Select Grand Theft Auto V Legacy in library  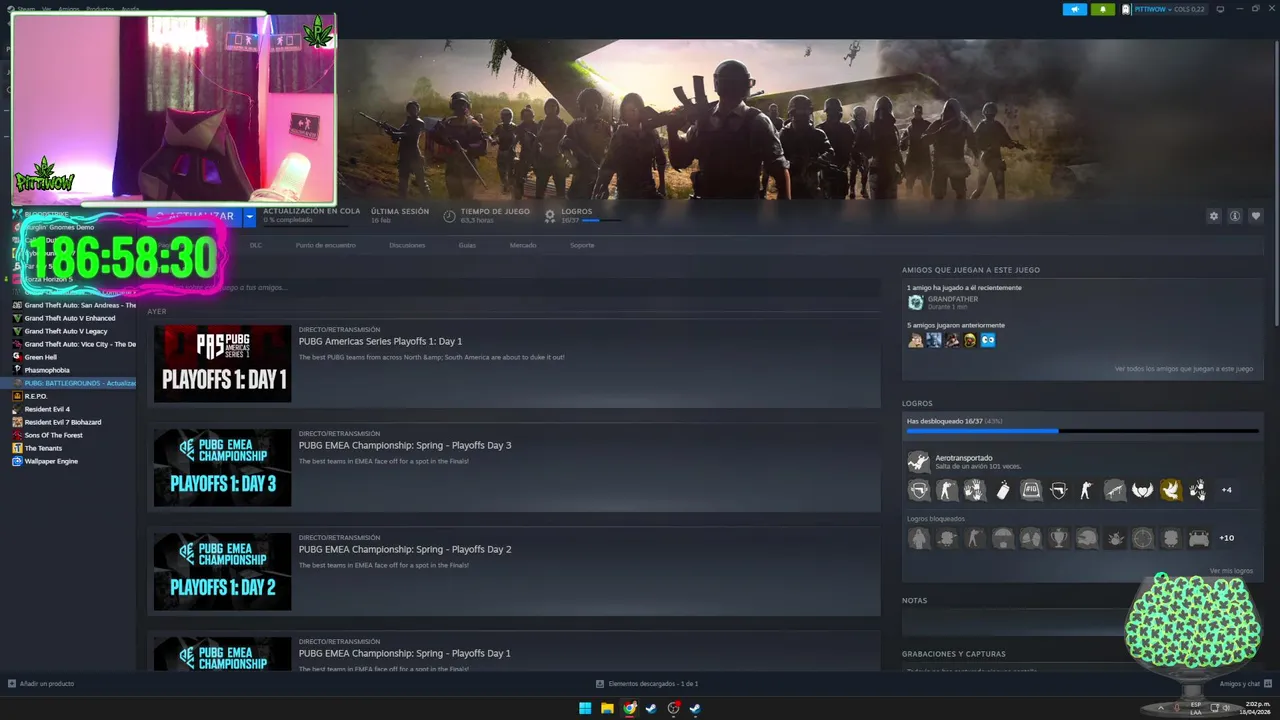click(x=66, y=331)
